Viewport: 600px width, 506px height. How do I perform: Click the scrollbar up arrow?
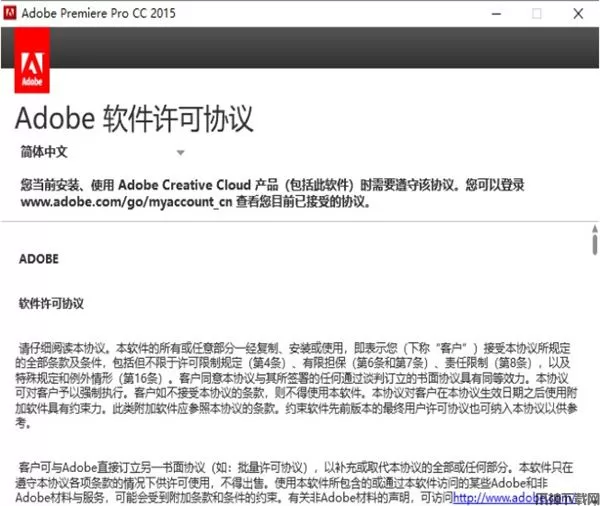(x=595, y=229)
